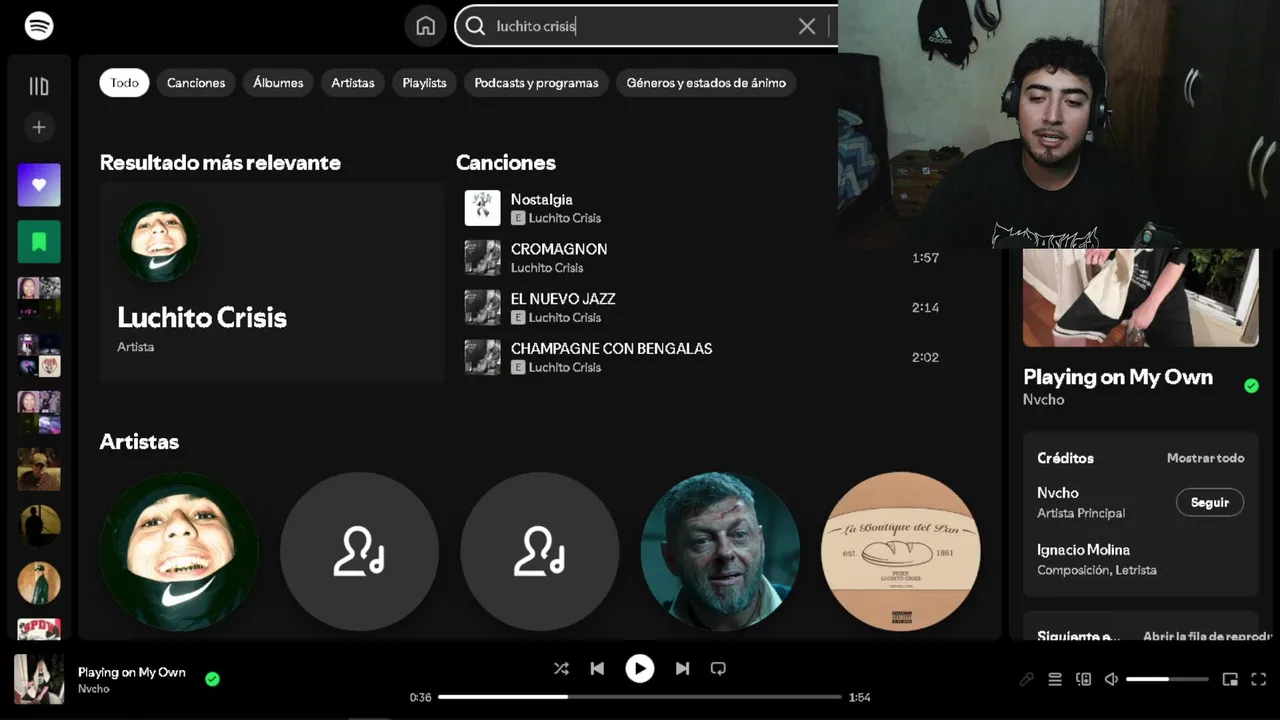Clear the search with X icon
The height and width of the screenshot is (720, 1280).
click(x=807, y=27)
